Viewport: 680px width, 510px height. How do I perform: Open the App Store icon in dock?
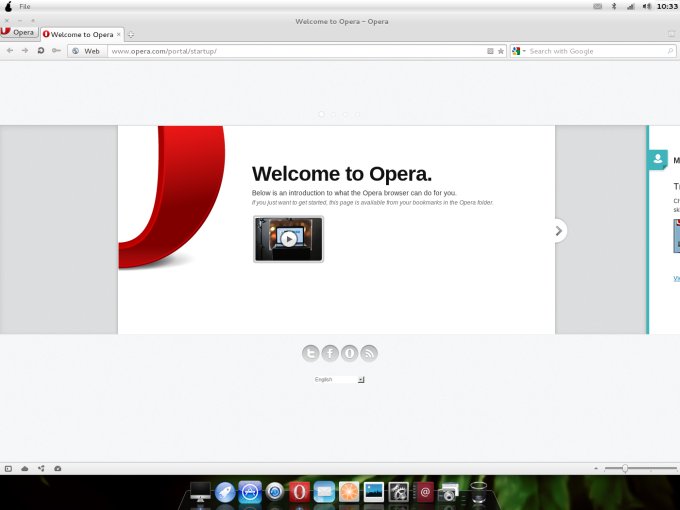pyautogui.click(x=250, y=492)
